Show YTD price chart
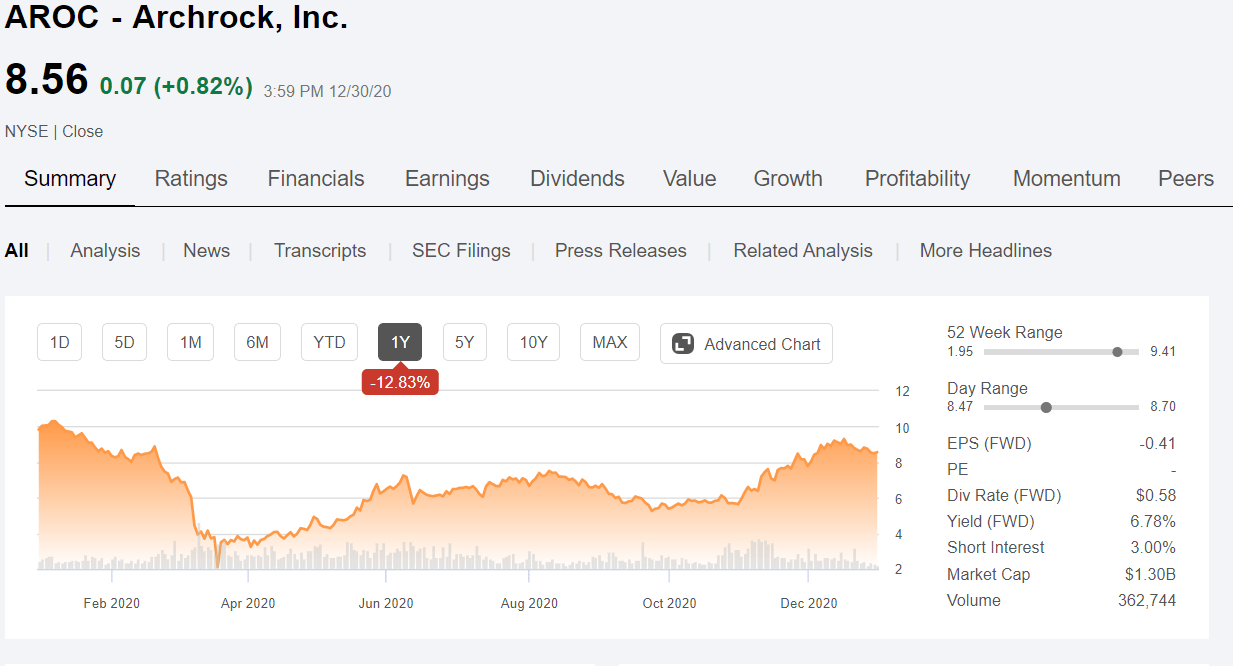Screen dimensions: 1233x666 329,343
